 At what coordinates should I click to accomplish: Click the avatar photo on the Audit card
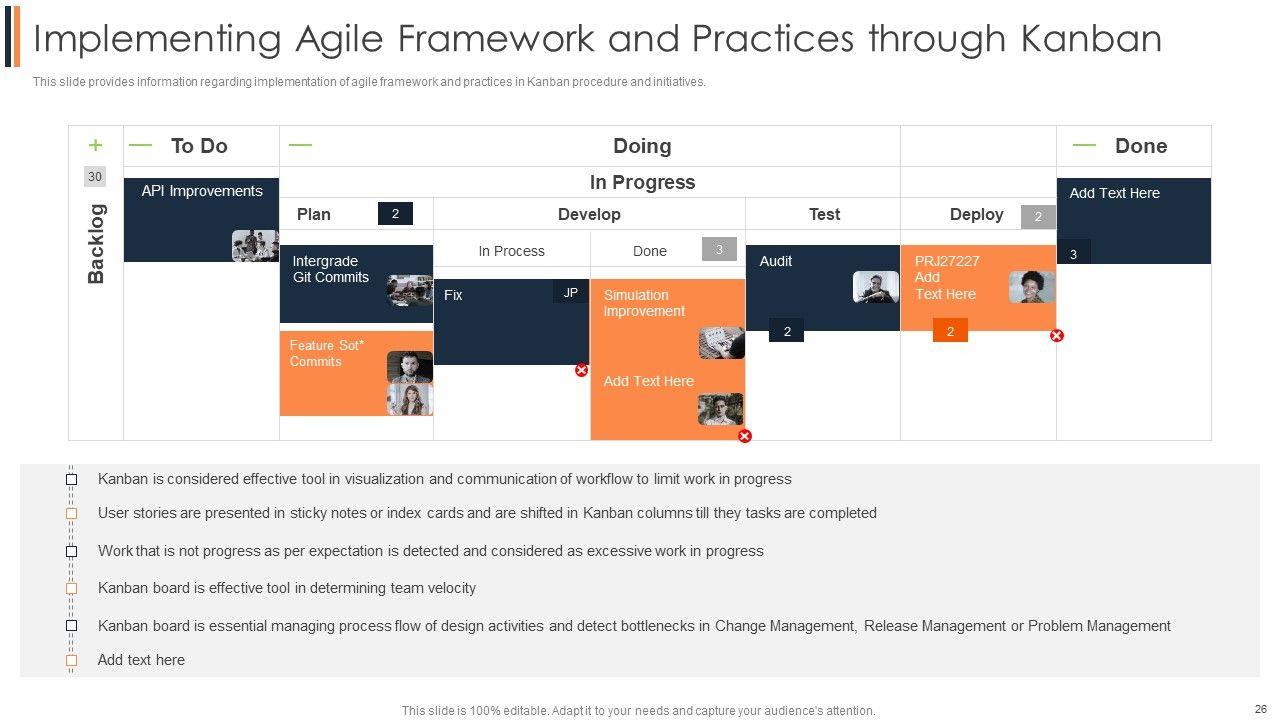pos(875,287)
